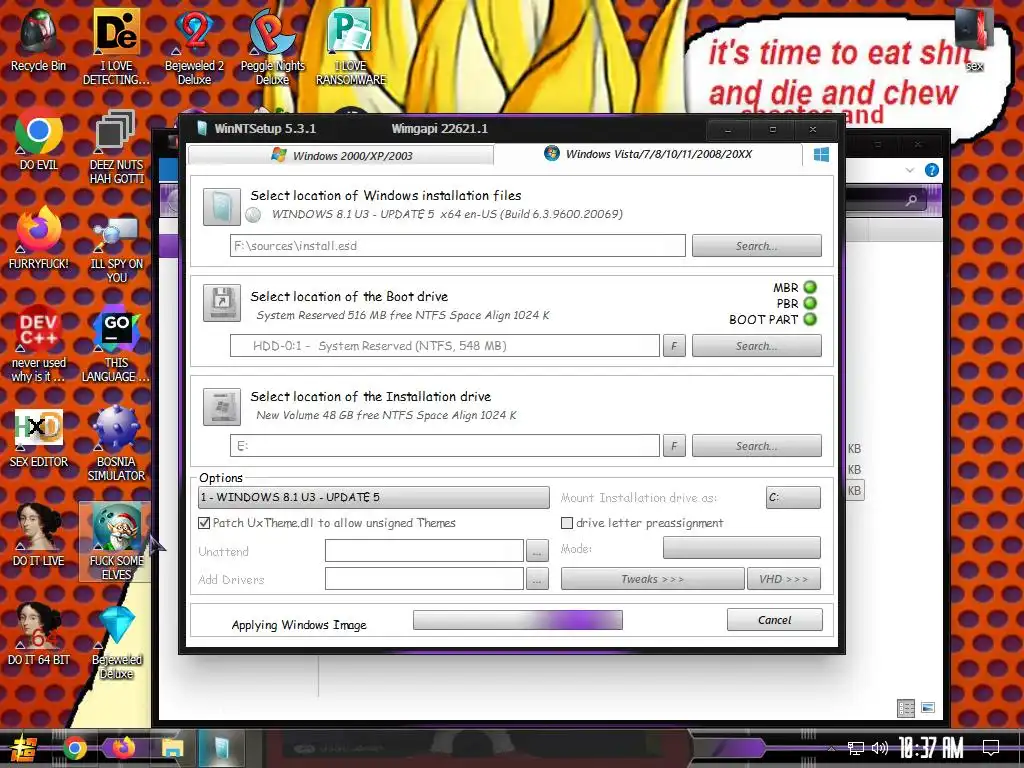Expand the ribbon chevron in background window

click(x=910, y=170)
